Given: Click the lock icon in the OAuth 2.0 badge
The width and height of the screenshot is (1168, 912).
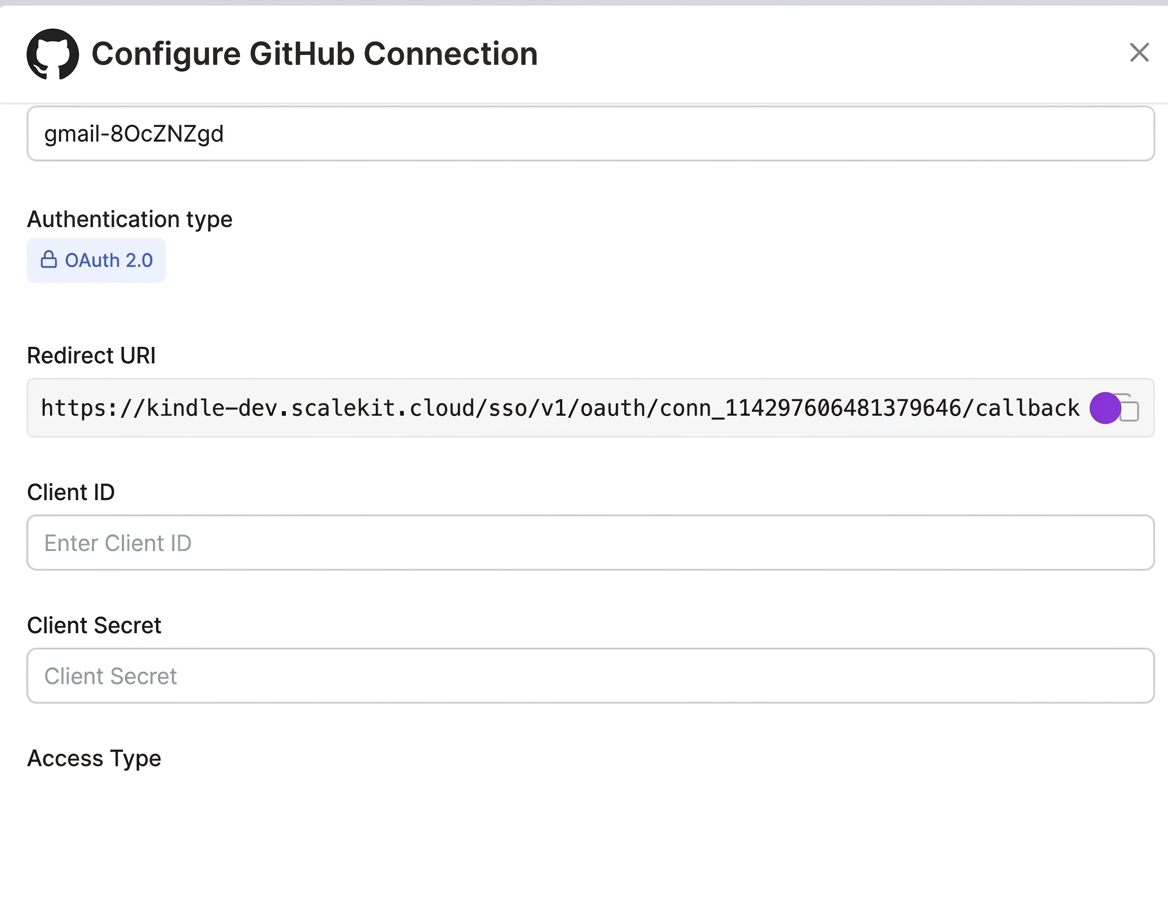Looking at the screenshot, I should click(x=48, y=259).
